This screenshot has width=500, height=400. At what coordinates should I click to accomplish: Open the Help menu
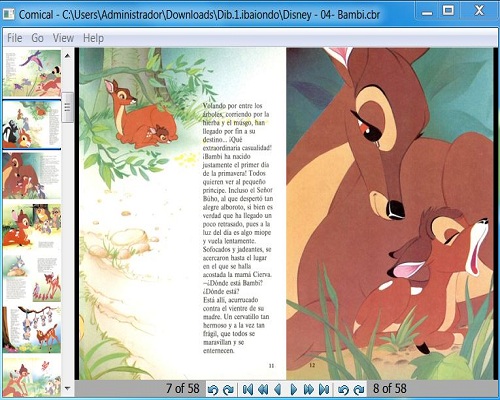[93, 38]
